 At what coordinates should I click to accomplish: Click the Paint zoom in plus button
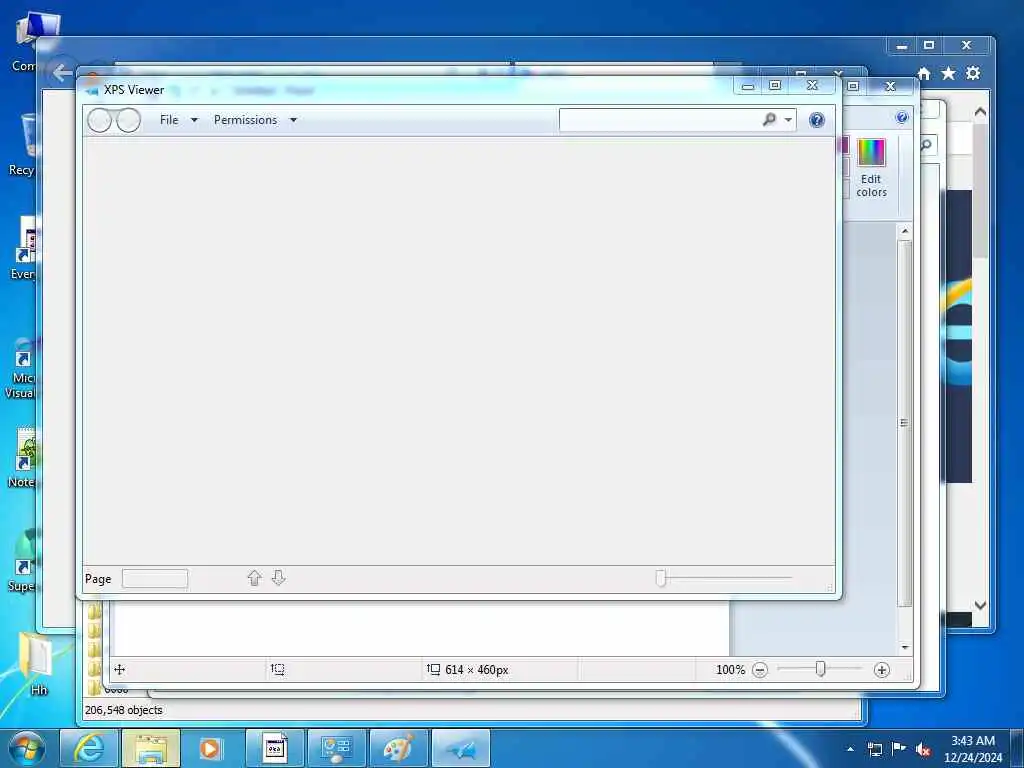[882, 670]
